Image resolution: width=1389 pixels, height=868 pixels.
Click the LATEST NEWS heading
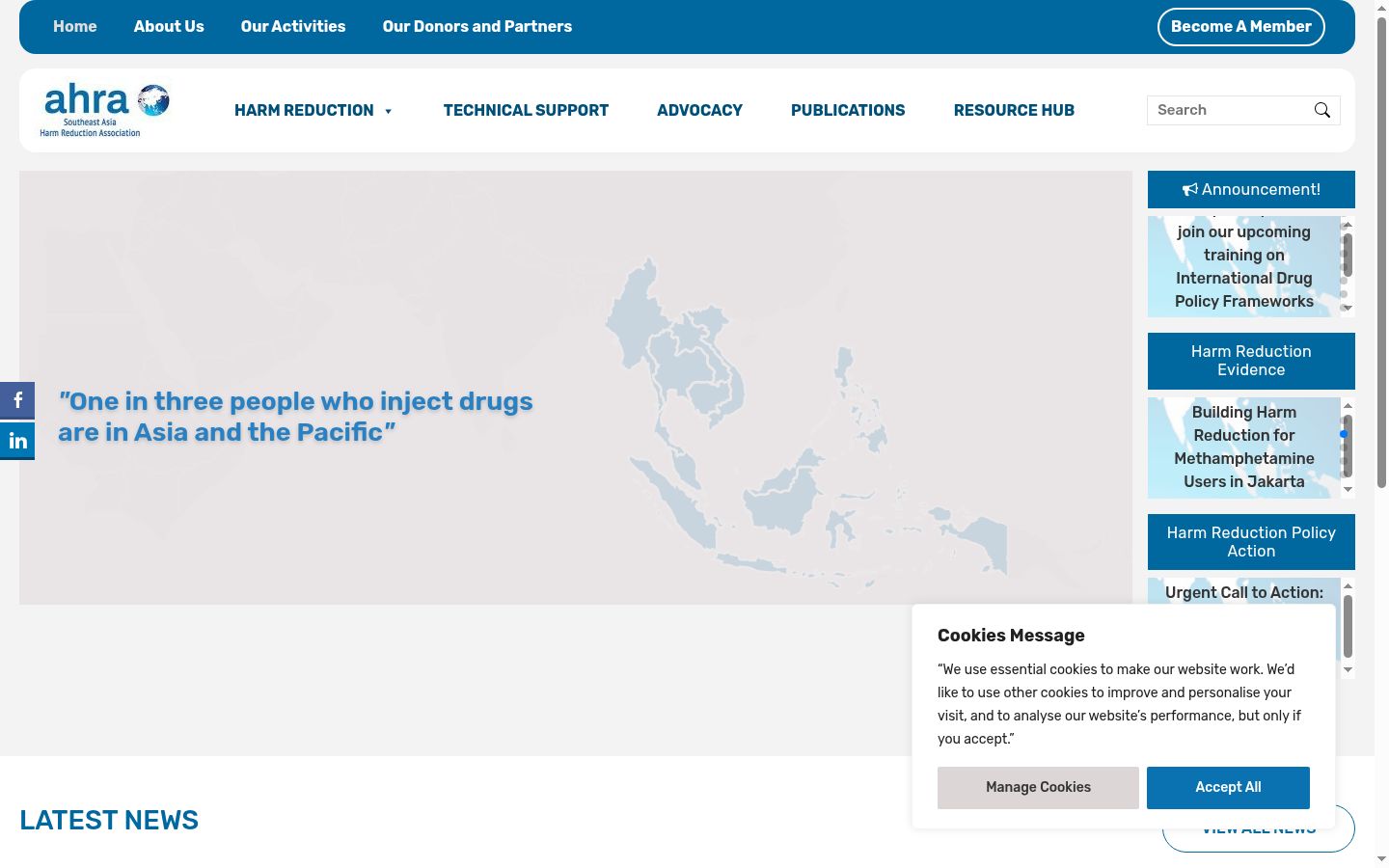click(x=109, y=821)
